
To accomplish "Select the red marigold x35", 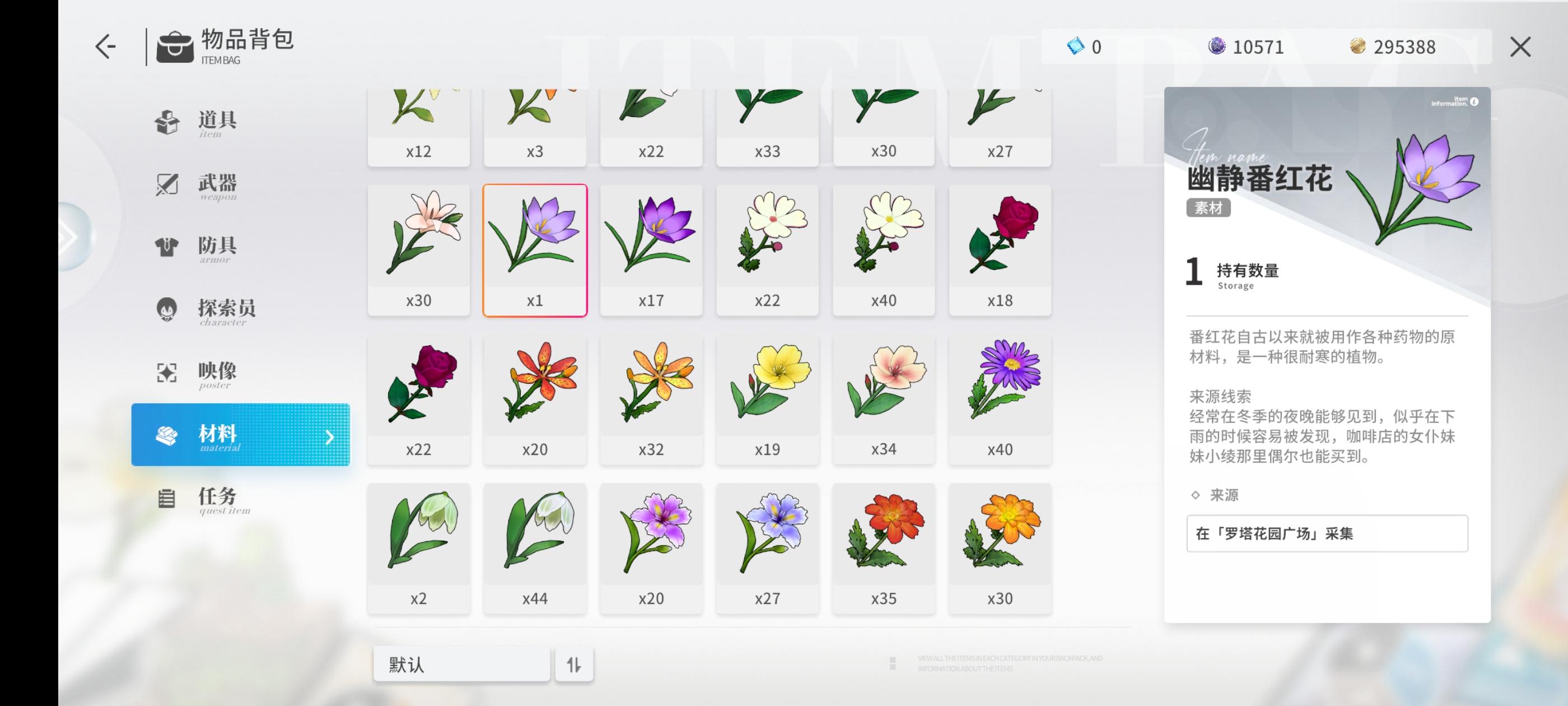I will (x=884, y=548).
